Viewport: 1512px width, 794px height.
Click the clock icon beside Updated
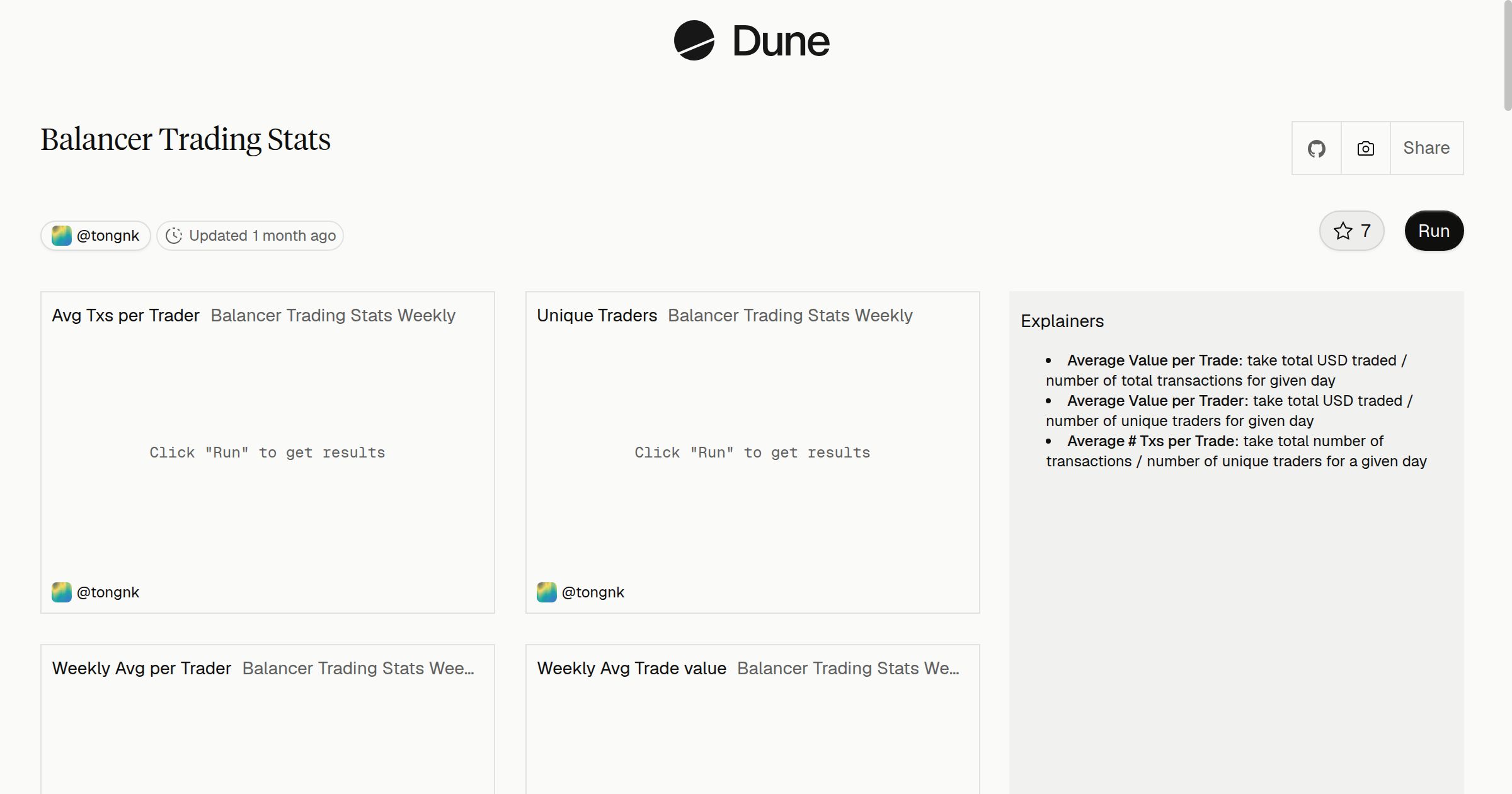point(174,236)
